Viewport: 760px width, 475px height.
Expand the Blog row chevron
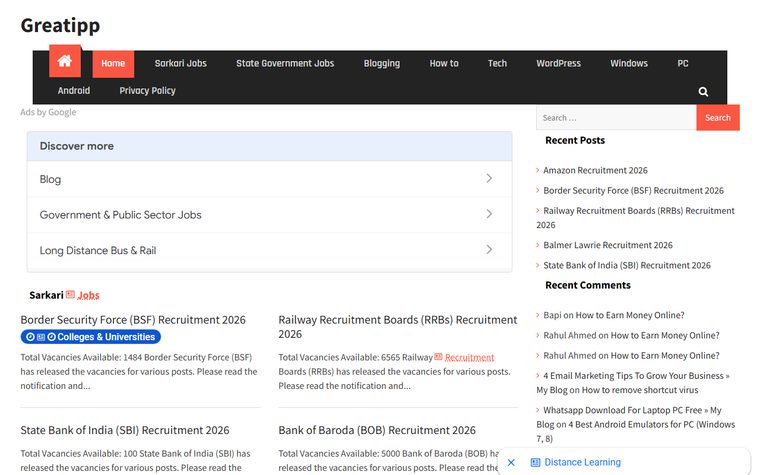489,178
